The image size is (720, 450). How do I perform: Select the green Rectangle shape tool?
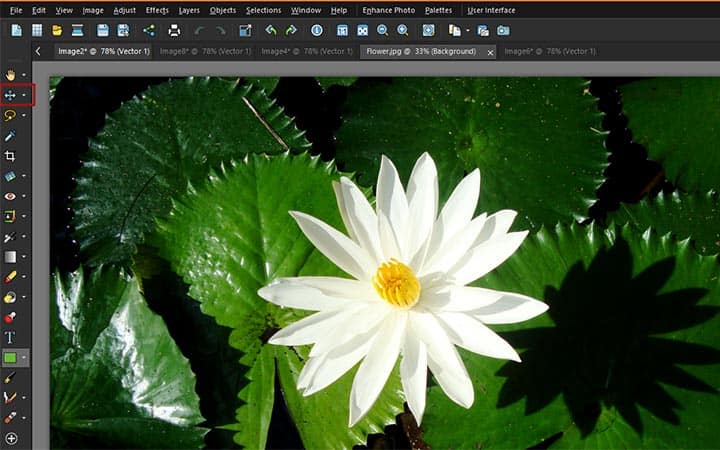coord(10,357)
